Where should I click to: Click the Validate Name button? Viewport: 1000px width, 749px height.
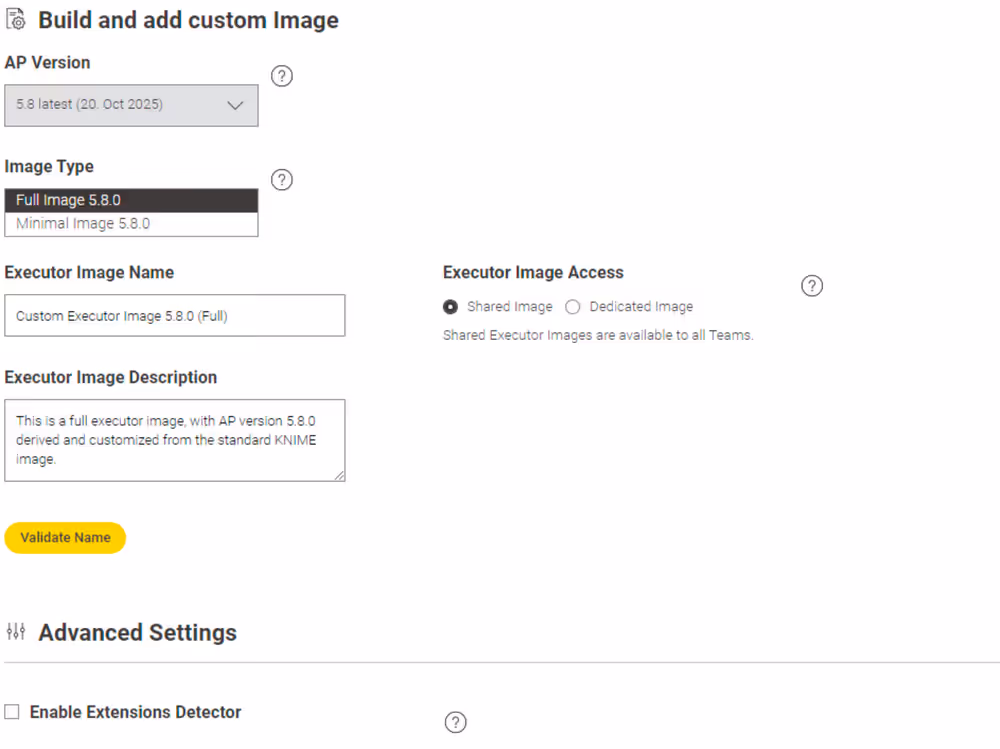(x=65, y=537)
